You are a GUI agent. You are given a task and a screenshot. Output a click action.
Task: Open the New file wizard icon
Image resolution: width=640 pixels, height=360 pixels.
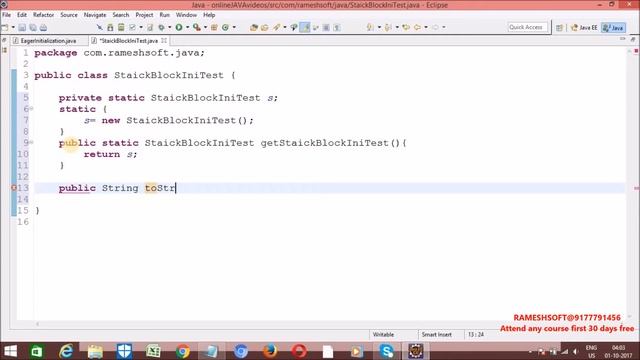[5, 27]
